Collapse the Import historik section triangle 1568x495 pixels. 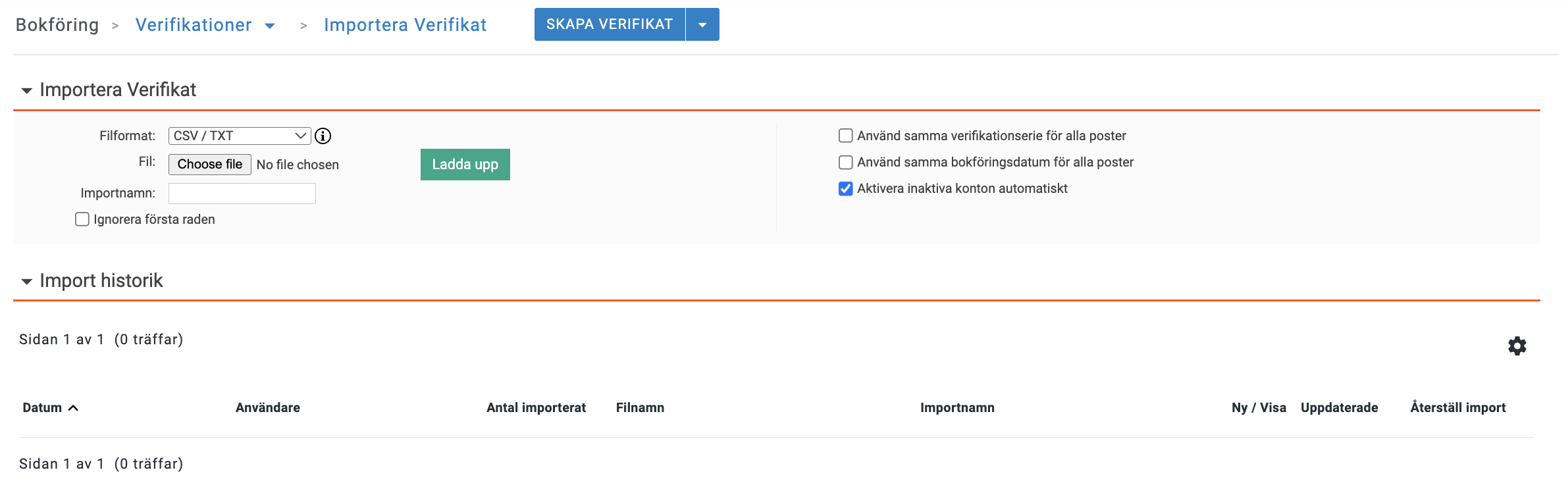[x=26, y=282]
